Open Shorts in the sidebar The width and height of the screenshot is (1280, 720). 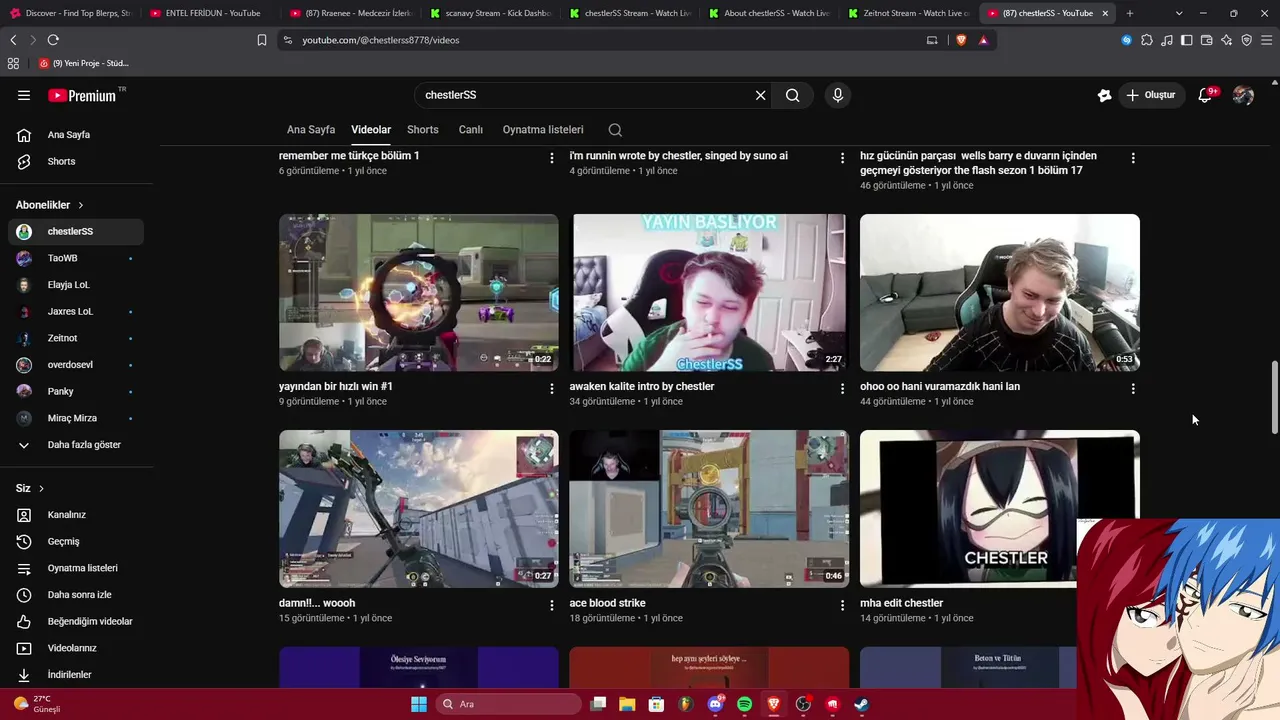76,161
